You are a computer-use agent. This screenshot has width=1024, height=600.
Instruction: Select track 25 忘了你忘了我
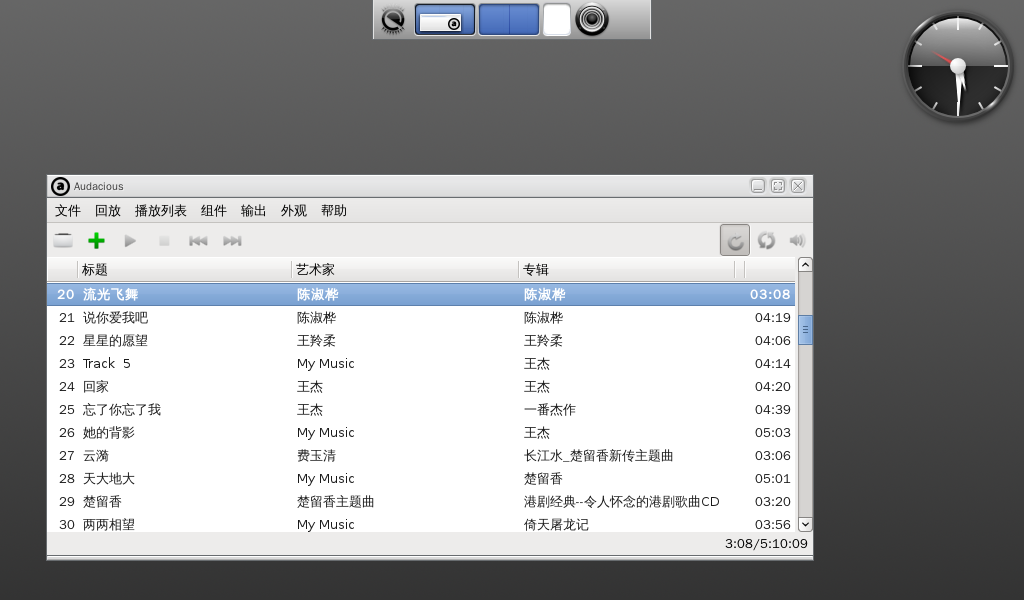421,409
